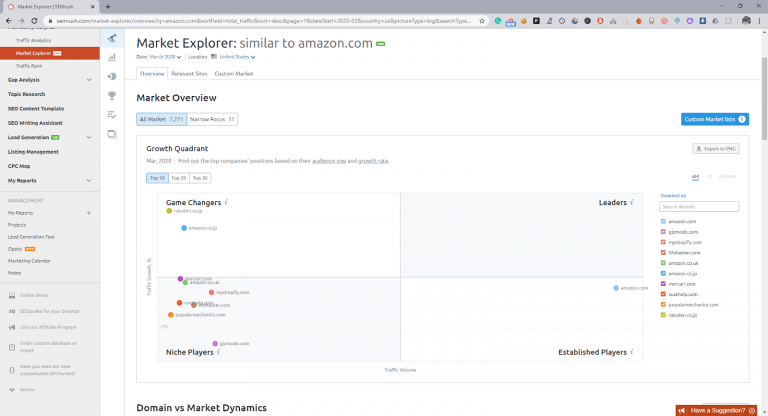Viewport: 768px width, 416px height.
Task: Open the browser three-dot menu
Action: click(759, 21)
